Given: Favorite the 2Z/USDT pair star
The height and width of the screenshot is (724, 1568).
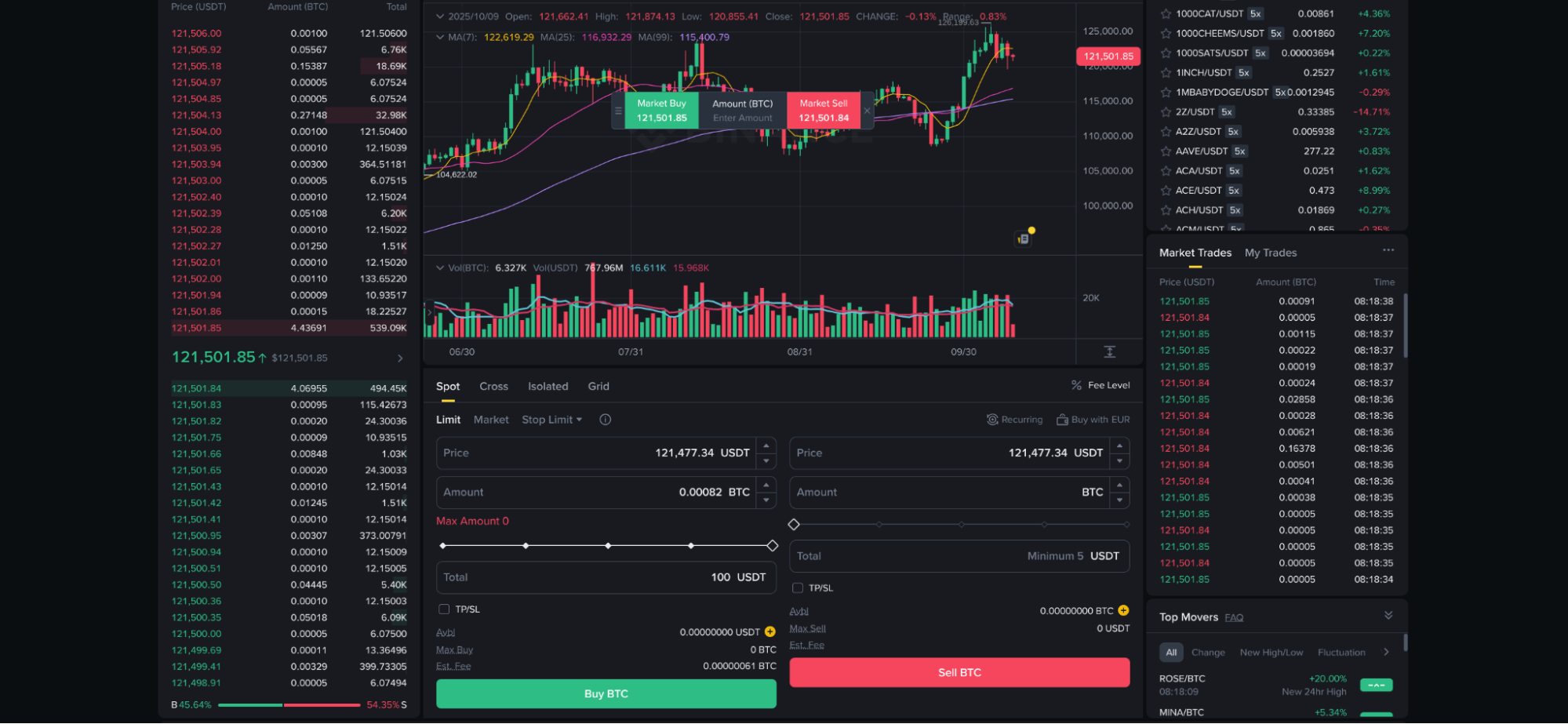Looking at the screenshot, I should [x=1166, y=111].
